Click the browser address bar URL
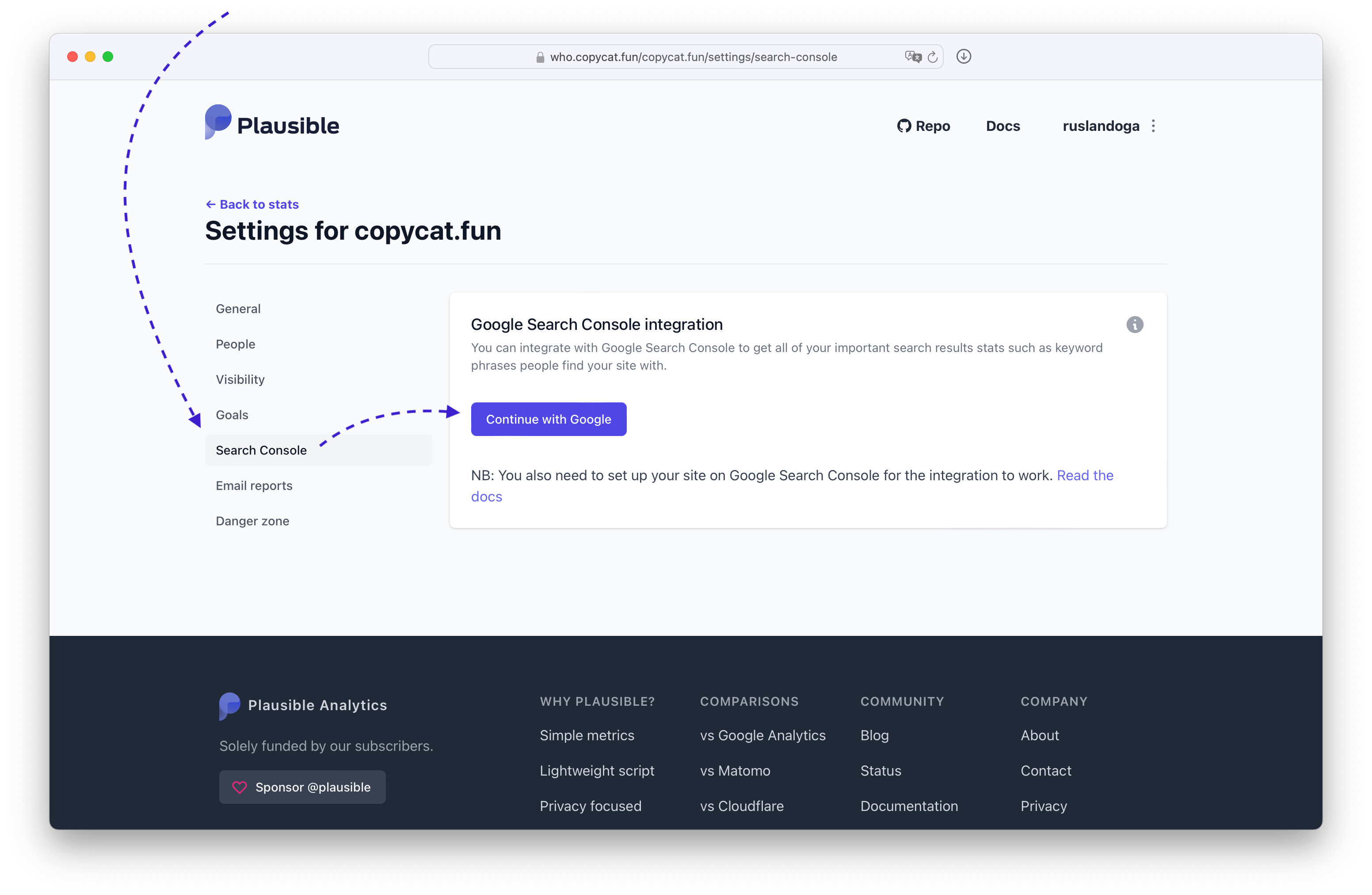 click(x=693, y=57)
